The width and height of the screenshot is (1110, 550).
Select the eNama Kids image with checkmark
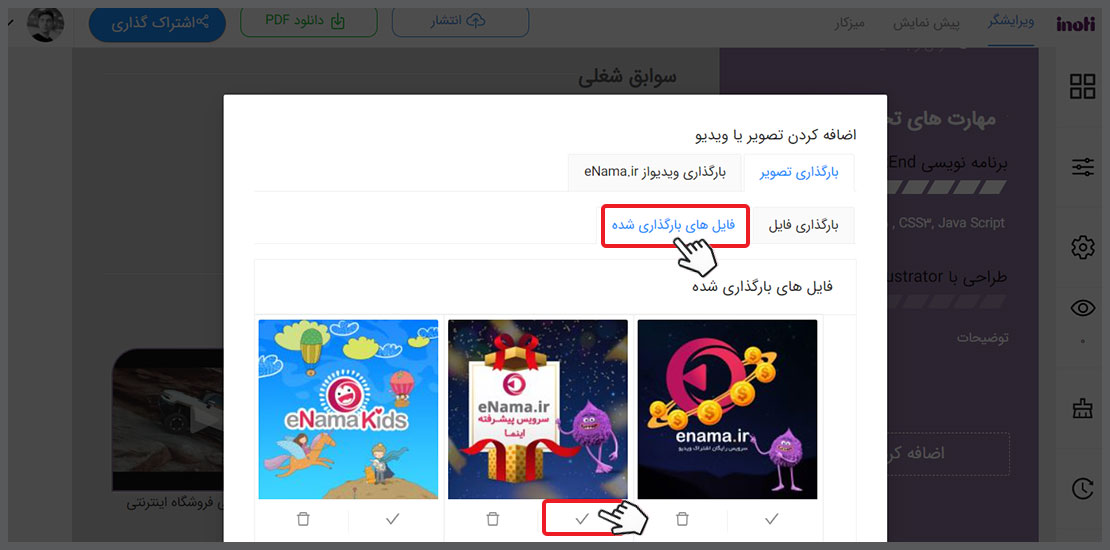coord(392,519)
